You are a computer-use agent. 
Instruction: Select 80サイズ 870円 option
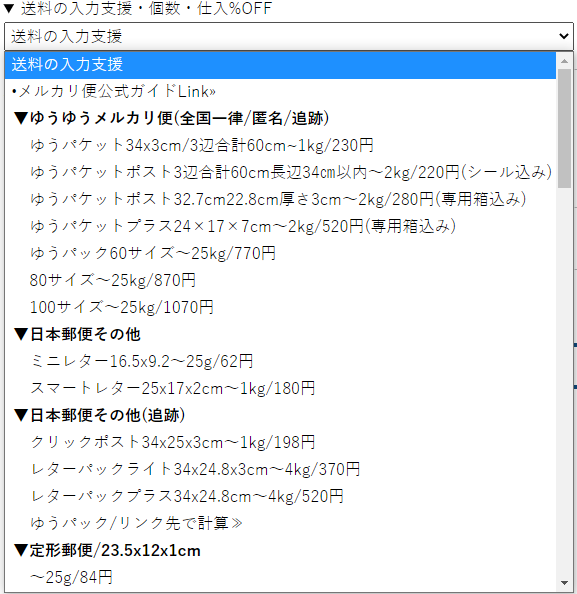coord(280,280)
